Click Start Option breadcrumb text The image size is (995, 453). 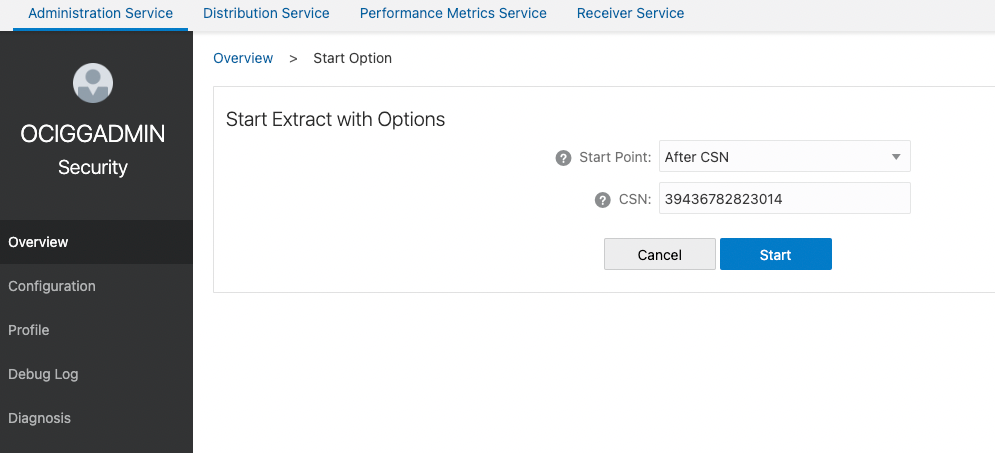[x=352, y=58]
